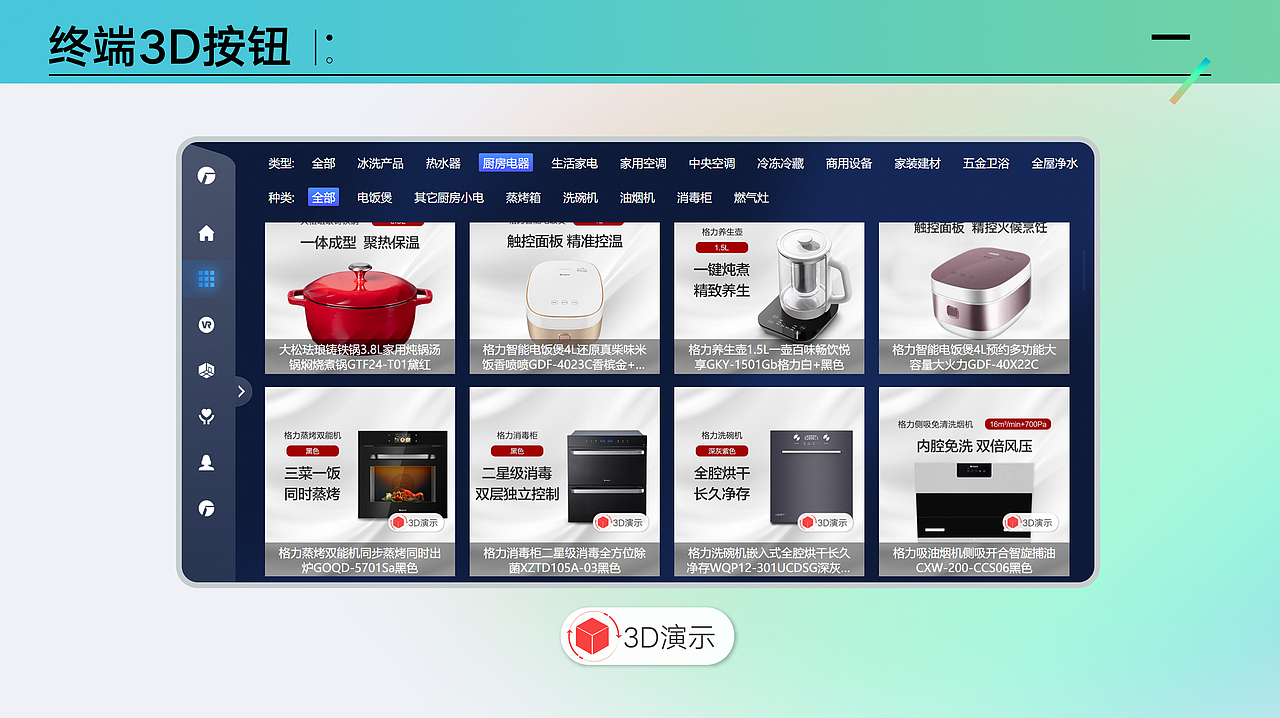Viewport: 1280px width, 718px height.
Task: Select the 家用空调 type filter
Action: [x=643, y=163]
